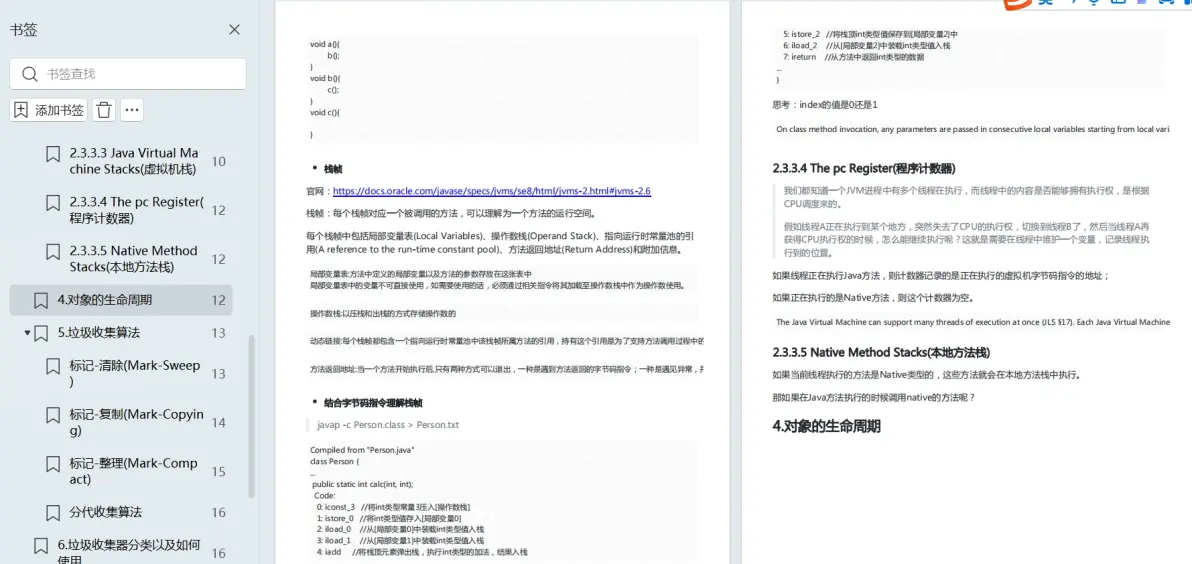The width and height of the screenshot is (1192, 564).
Task: Open the docs.oracle.com jvms-2.6 link
Action: tap(492, 192)
